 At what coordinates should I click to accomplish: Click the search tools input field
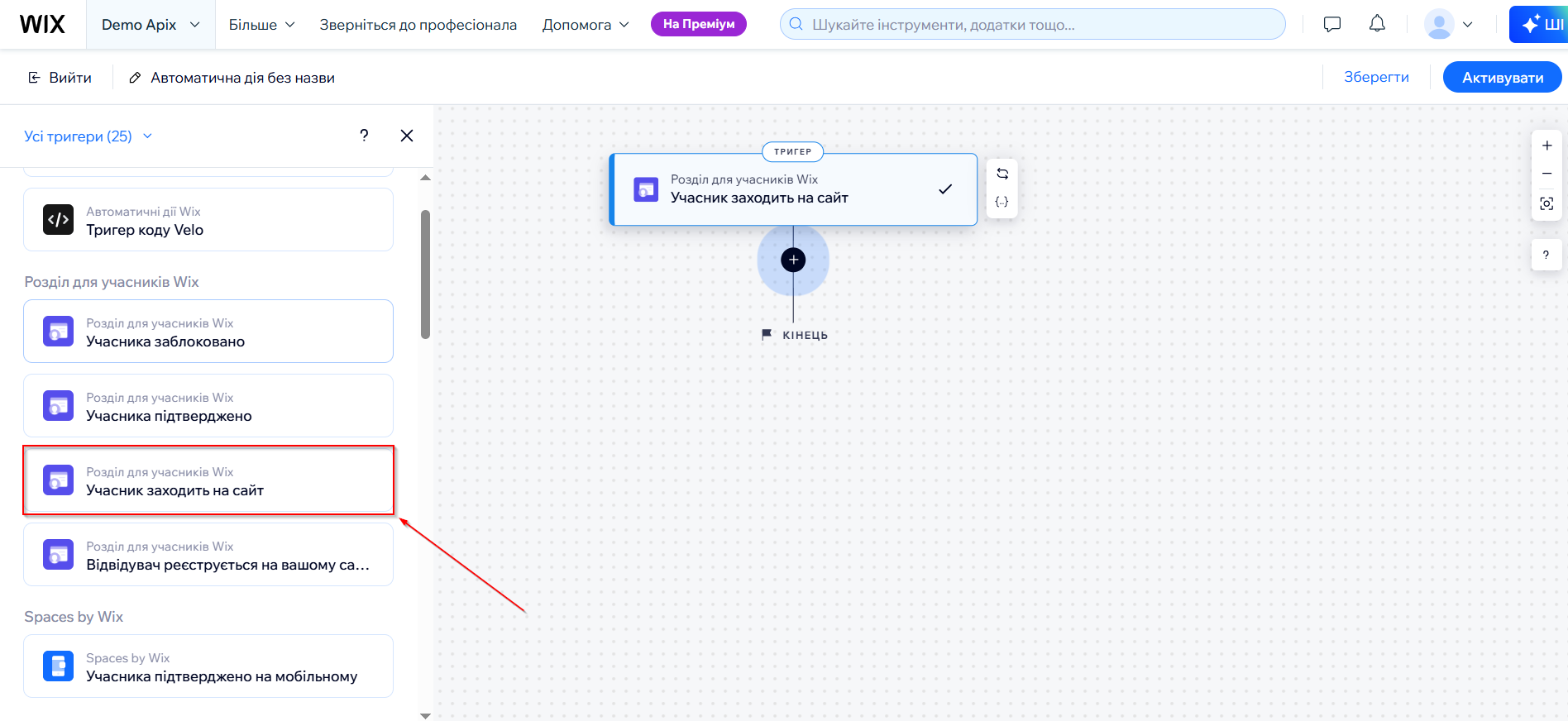(1032, 24)
